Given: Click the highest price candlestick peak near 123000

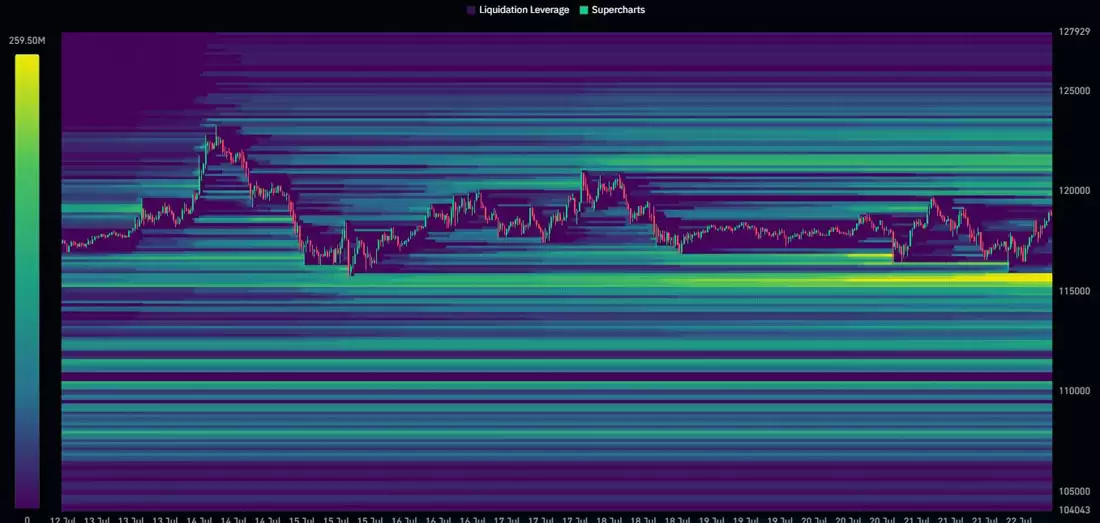Looking at the screenshot, I should 214,128.
